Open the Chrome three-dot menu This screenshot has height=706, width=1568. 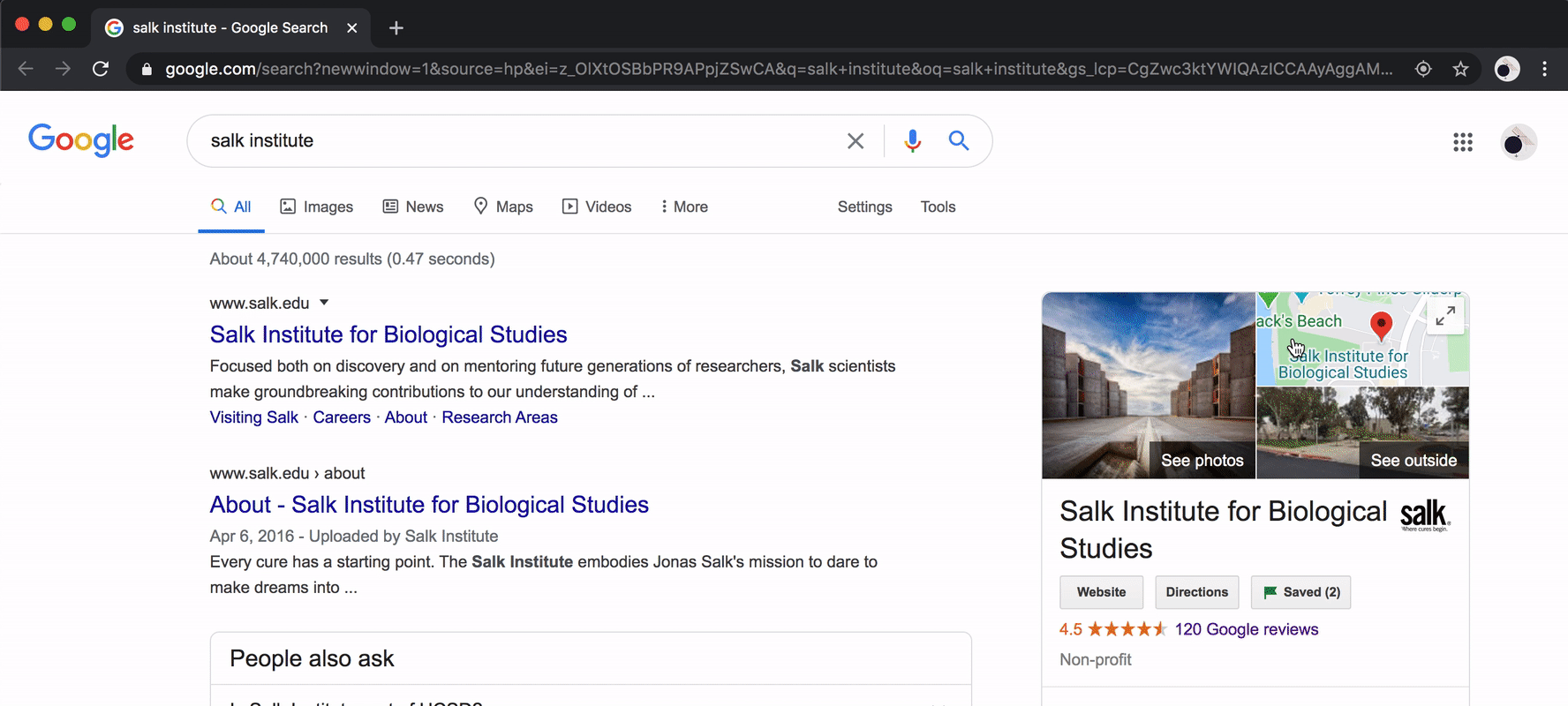pyautogui.click(x=1544, y=69)
